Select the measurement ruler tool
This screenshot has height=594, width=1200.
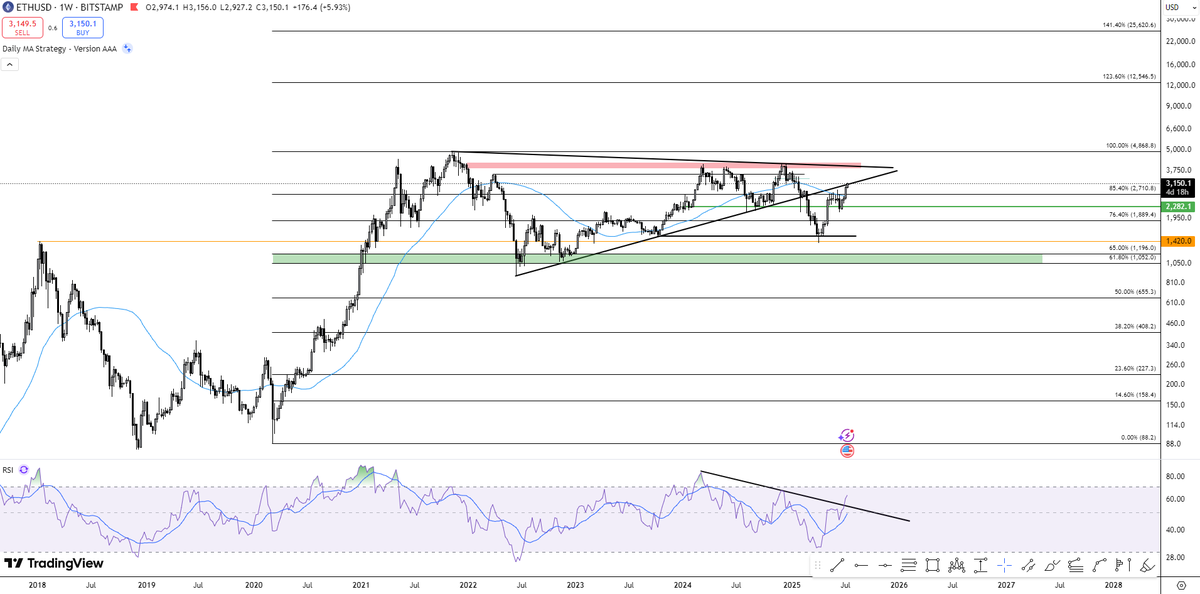point(980,568)
